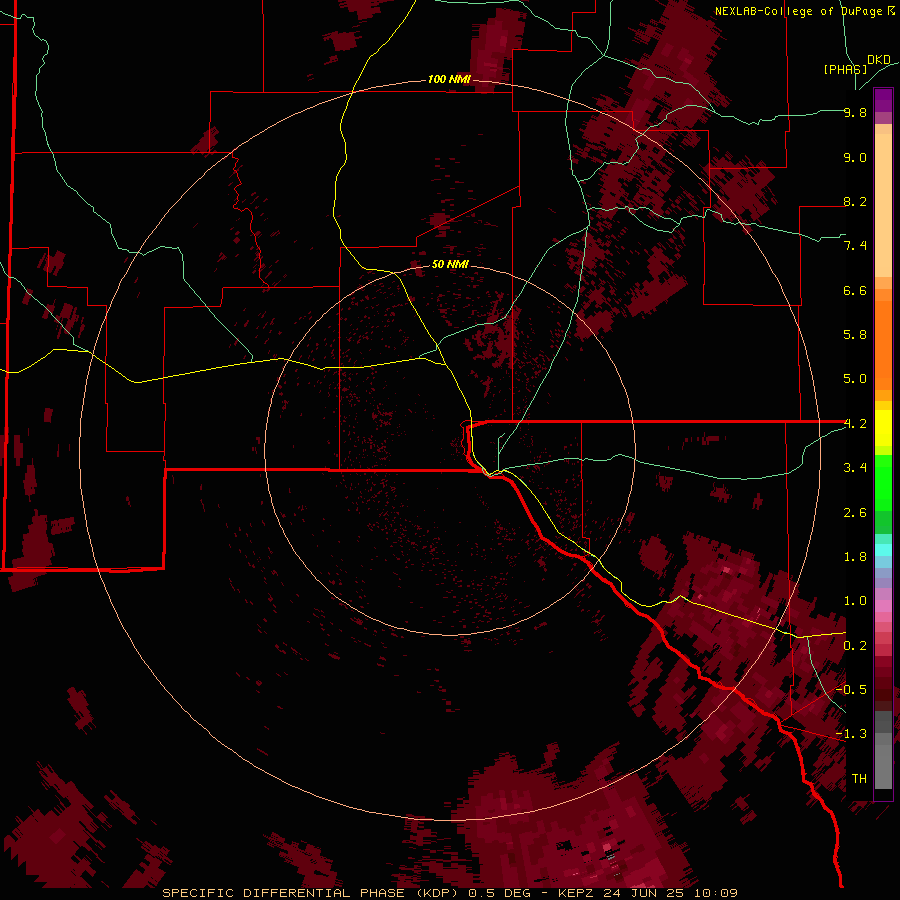
Task: Pick the cyan band of the color bar
Action: [883, 550]
